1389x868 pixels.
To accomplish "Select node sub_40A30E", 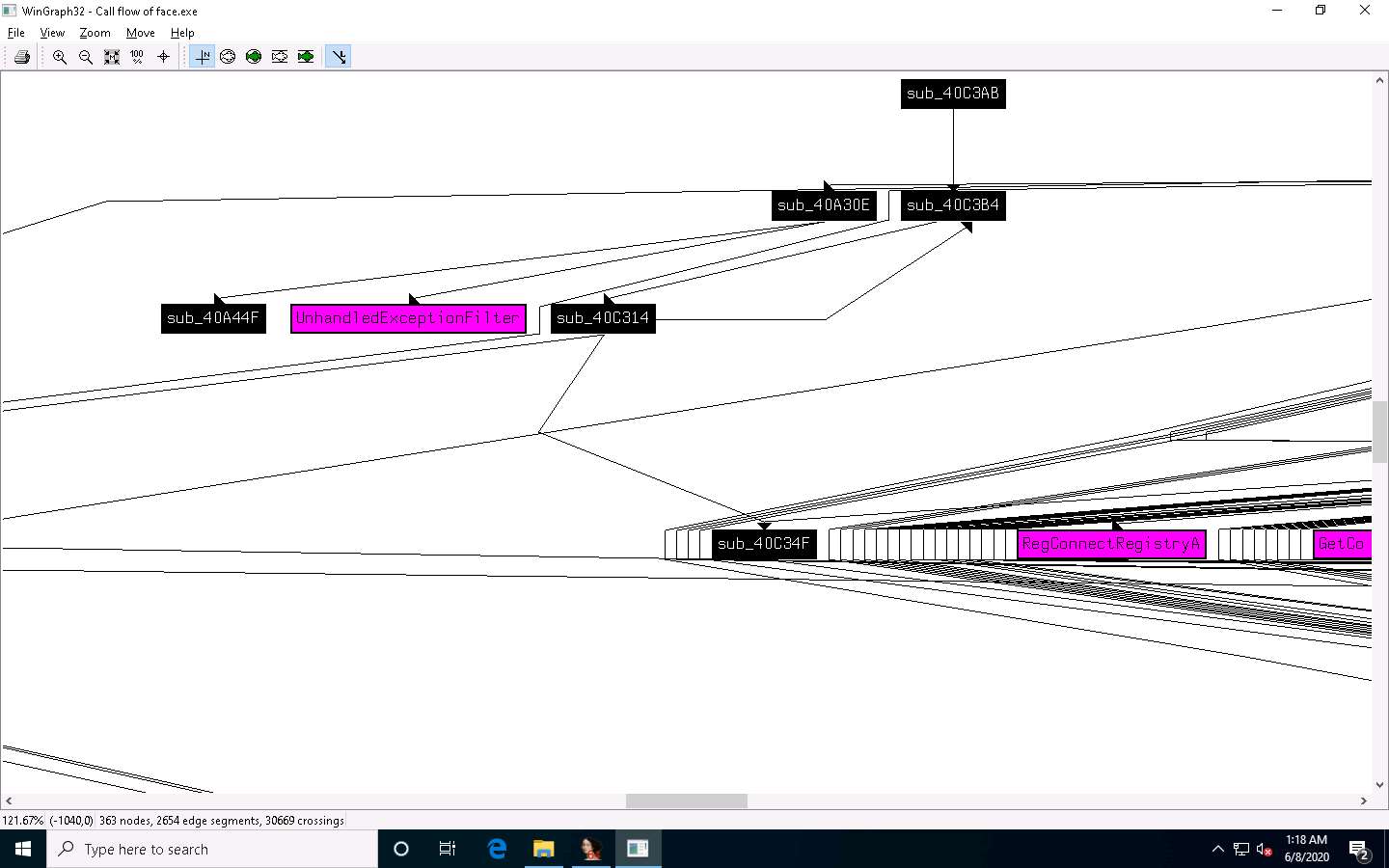I will coord(824,205).
